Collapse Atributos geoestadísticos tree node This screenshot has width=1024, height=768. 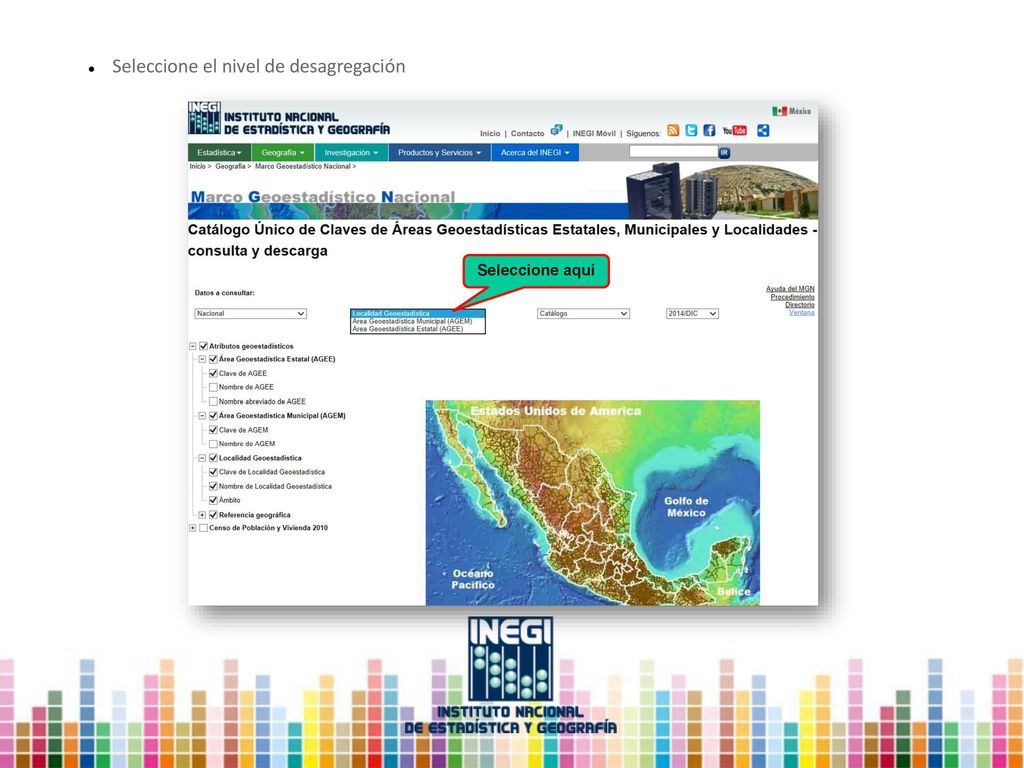tap(193, 346)
